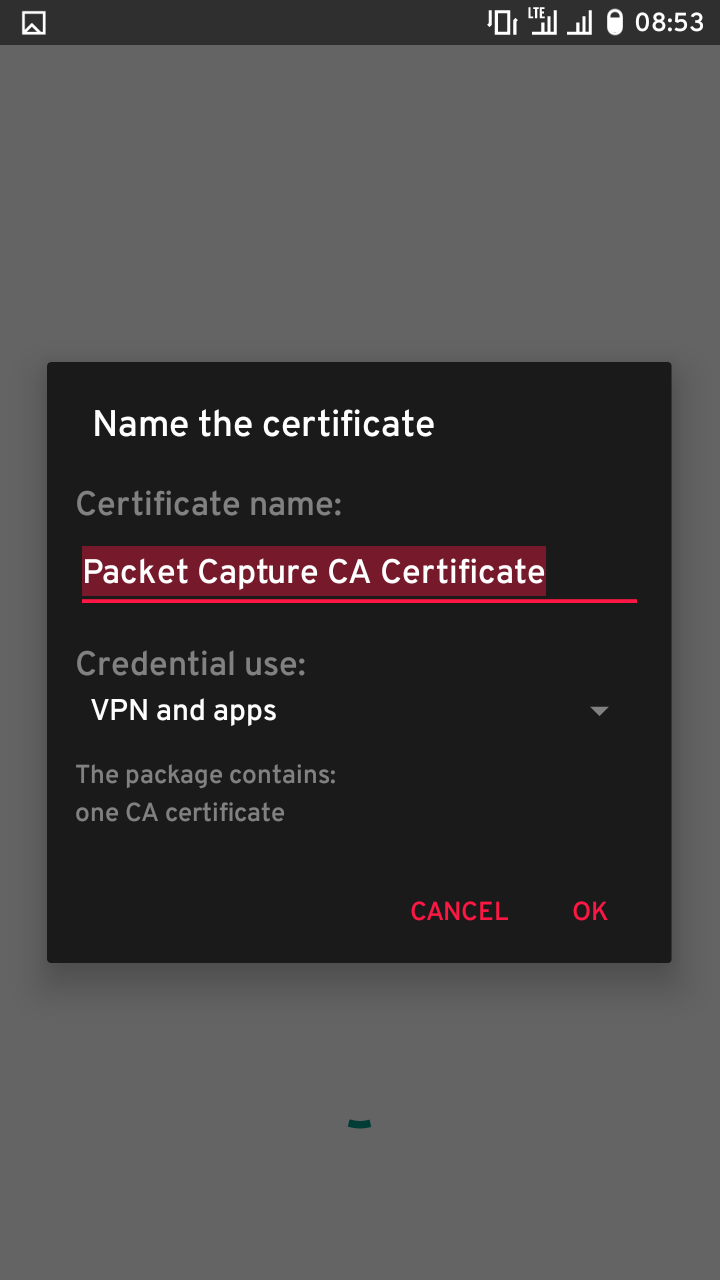Tap the clock showing 08:53
720x1280 pixels.
pos(666,22)
